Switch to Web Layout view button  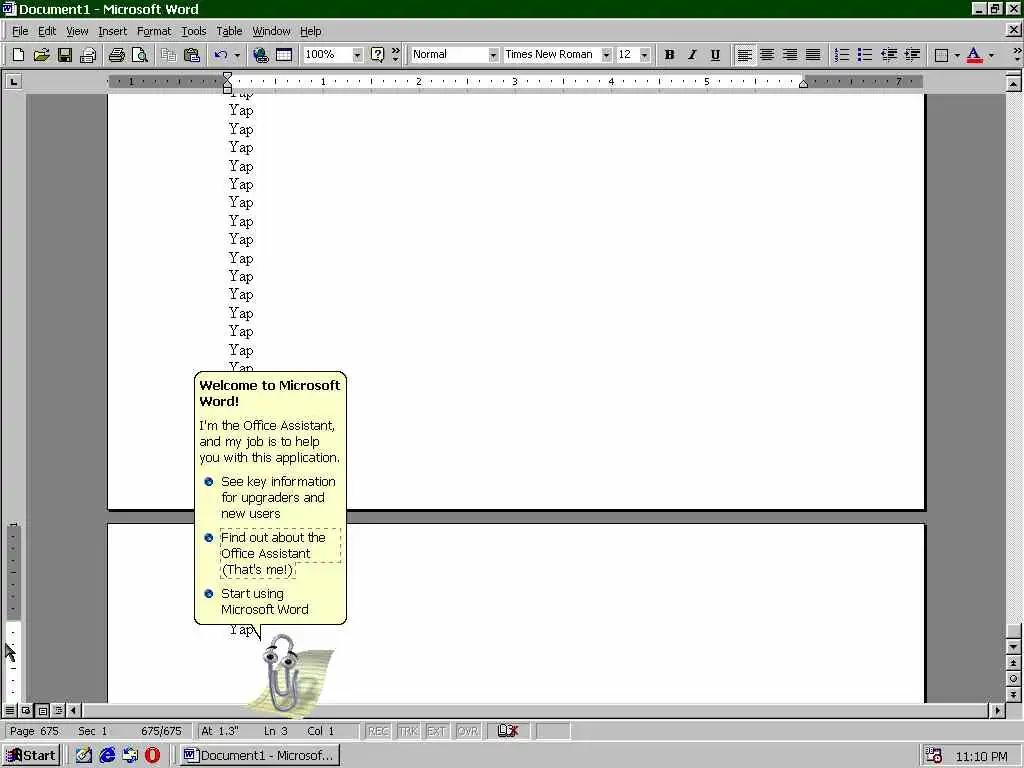click(x=26, y=710)
